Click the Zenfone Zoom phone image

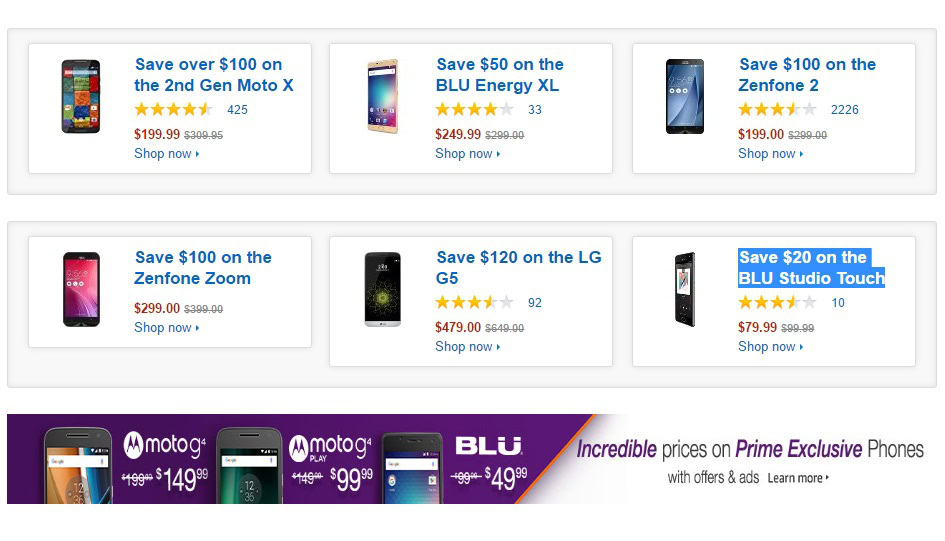tap(81, 290)
